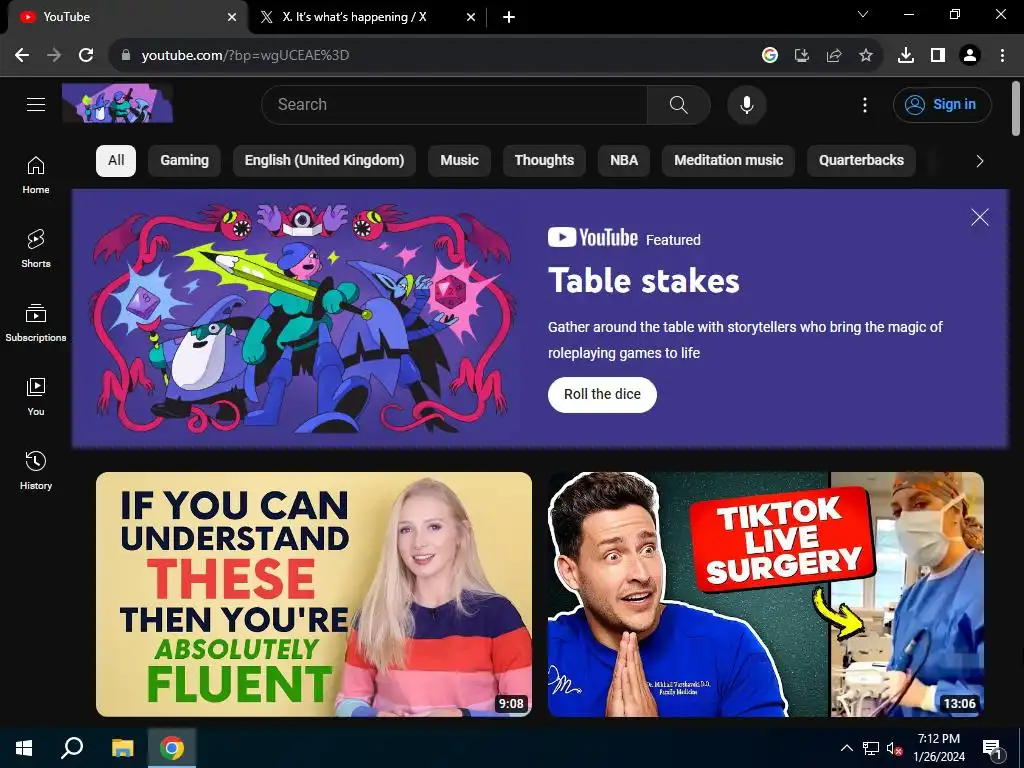The height and width of the screenshot is (768, 1024).
Task: Close the YouTube tab
Action: [x=232, y=18]
